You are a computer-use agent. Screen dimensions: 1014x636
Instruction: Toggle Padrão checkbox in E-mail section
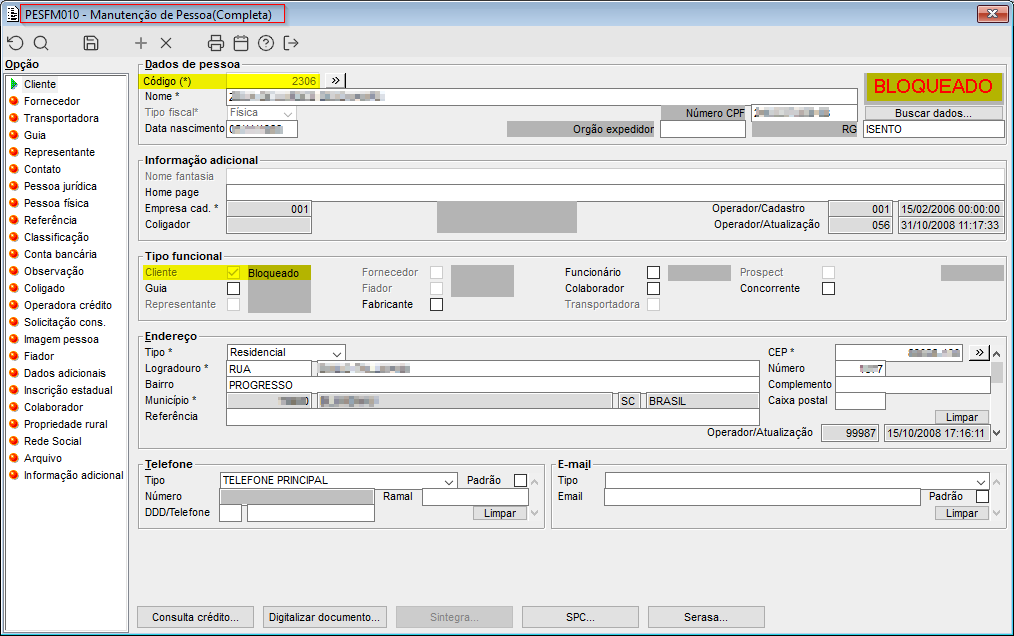click(982, 496)
